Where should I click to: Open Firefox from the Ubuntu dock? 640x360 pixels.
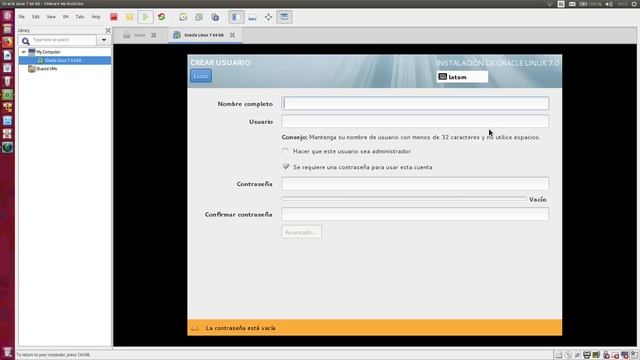7,42
